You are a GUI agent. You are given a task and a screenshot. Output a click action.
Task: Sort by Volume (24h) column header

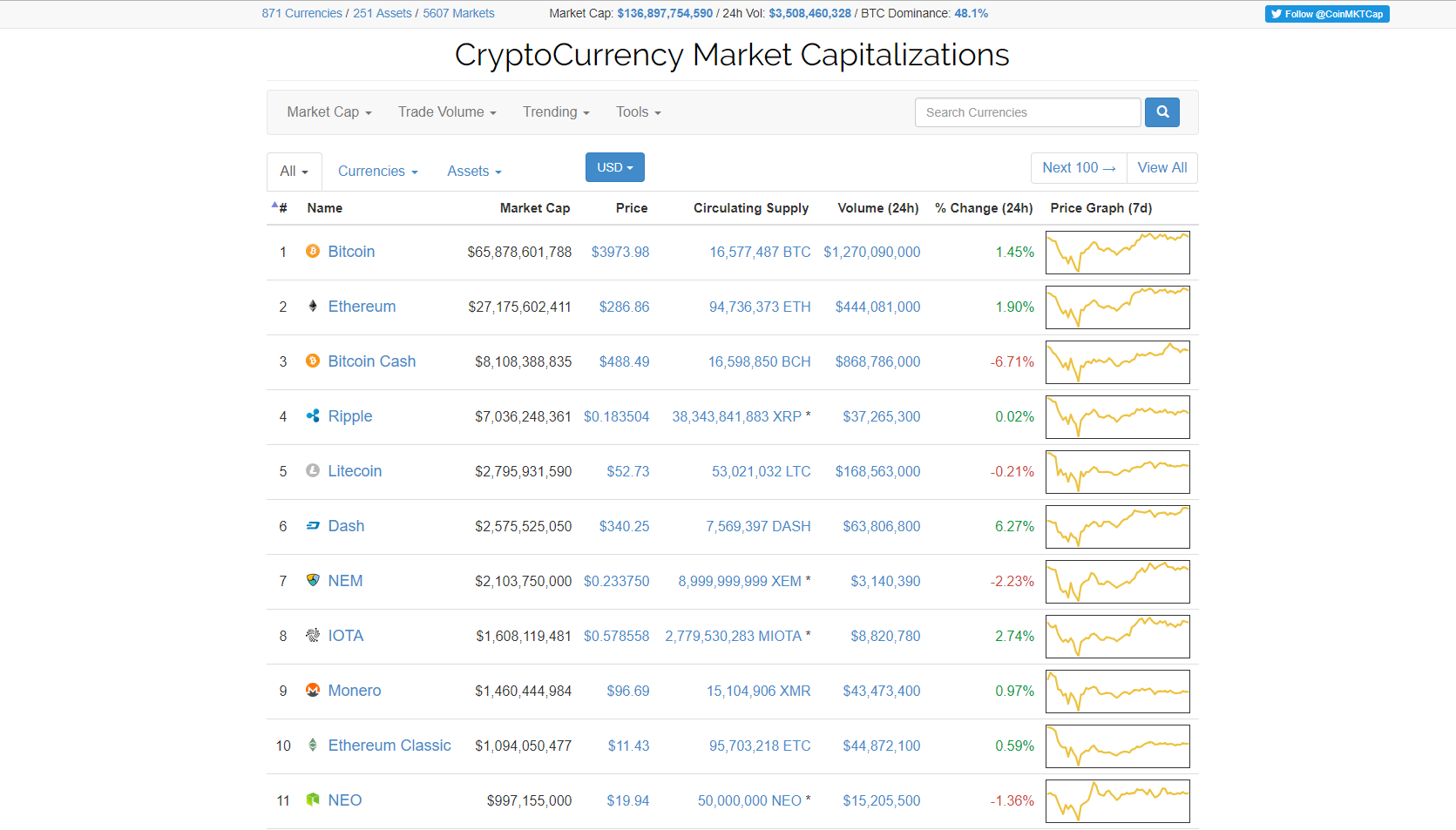(x=878, y=208)
